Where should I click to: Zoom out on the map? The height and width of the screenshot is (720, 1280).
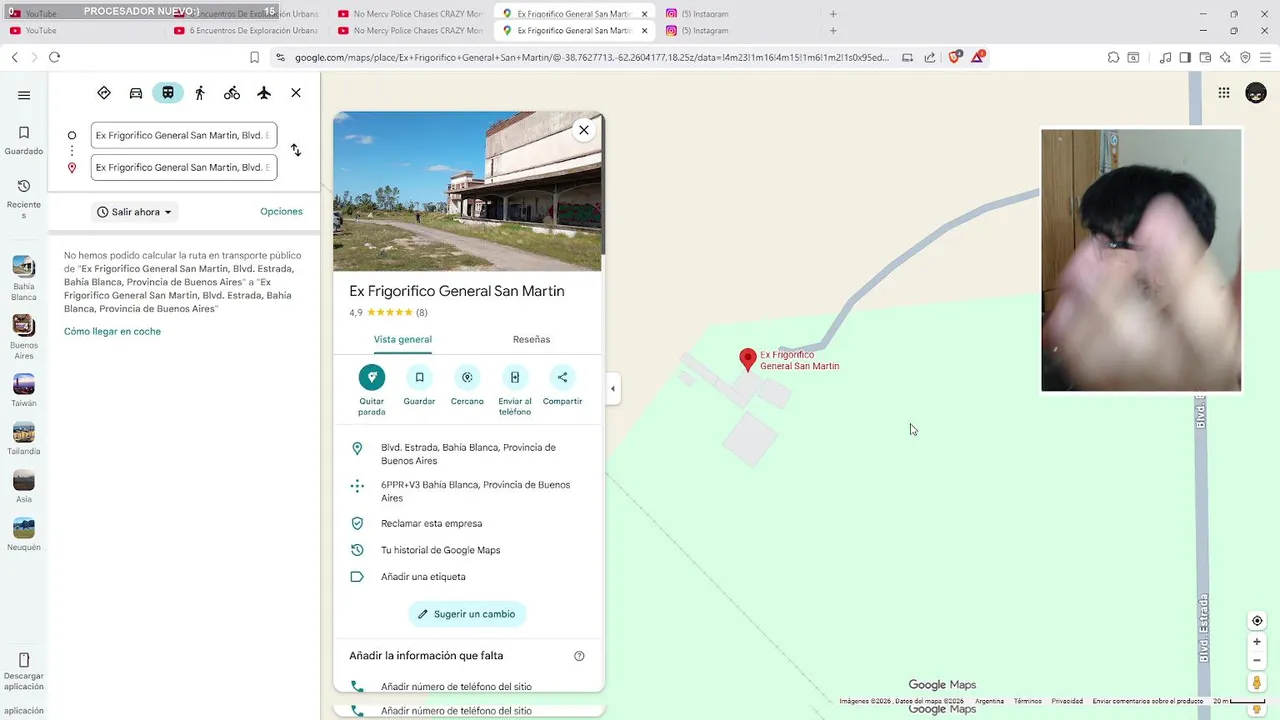[1257, 660]
